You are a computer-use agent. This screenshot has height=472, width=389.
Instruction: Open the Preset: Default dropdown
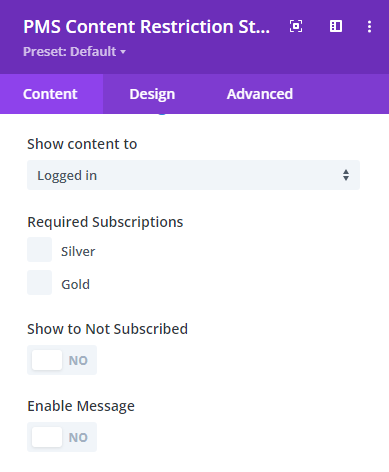74,52
